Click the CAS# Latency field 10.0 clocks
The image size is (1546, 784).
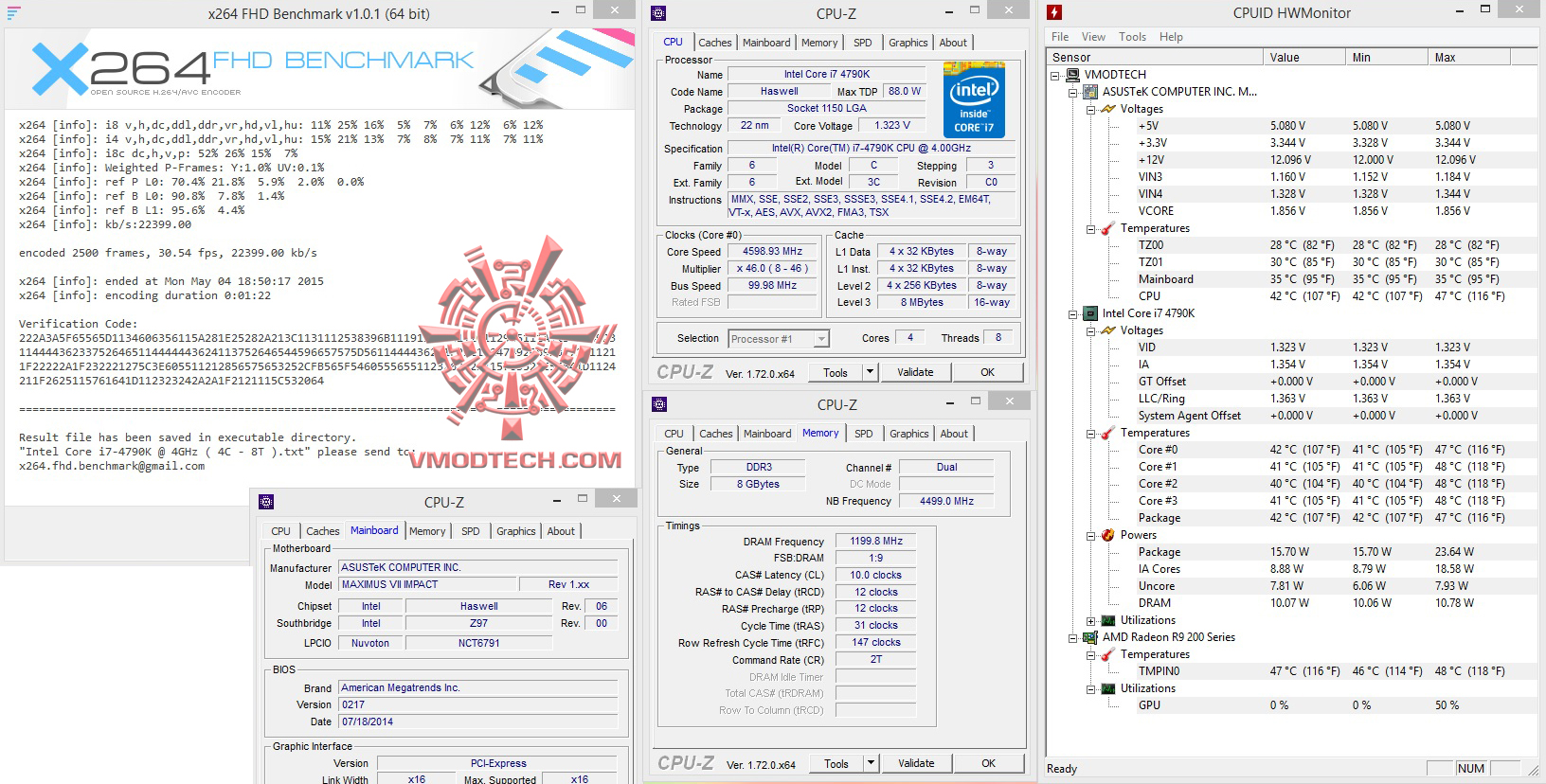point(876,575)
